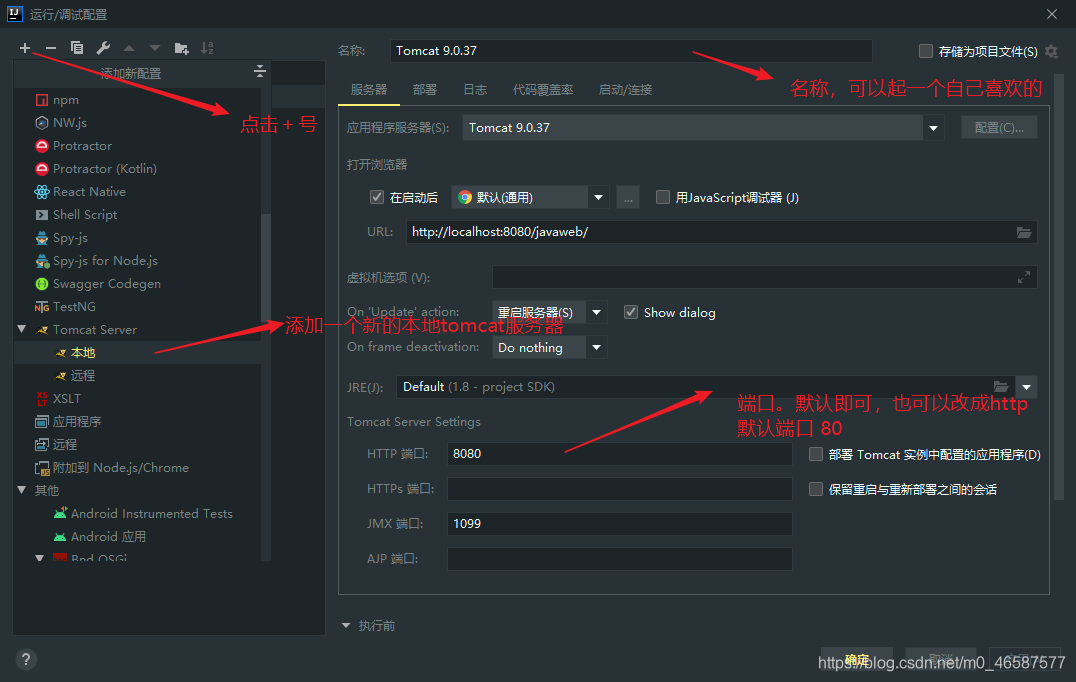Remove configuration with the minus icon
This screenshot has height=682, width=1076.
51,48
